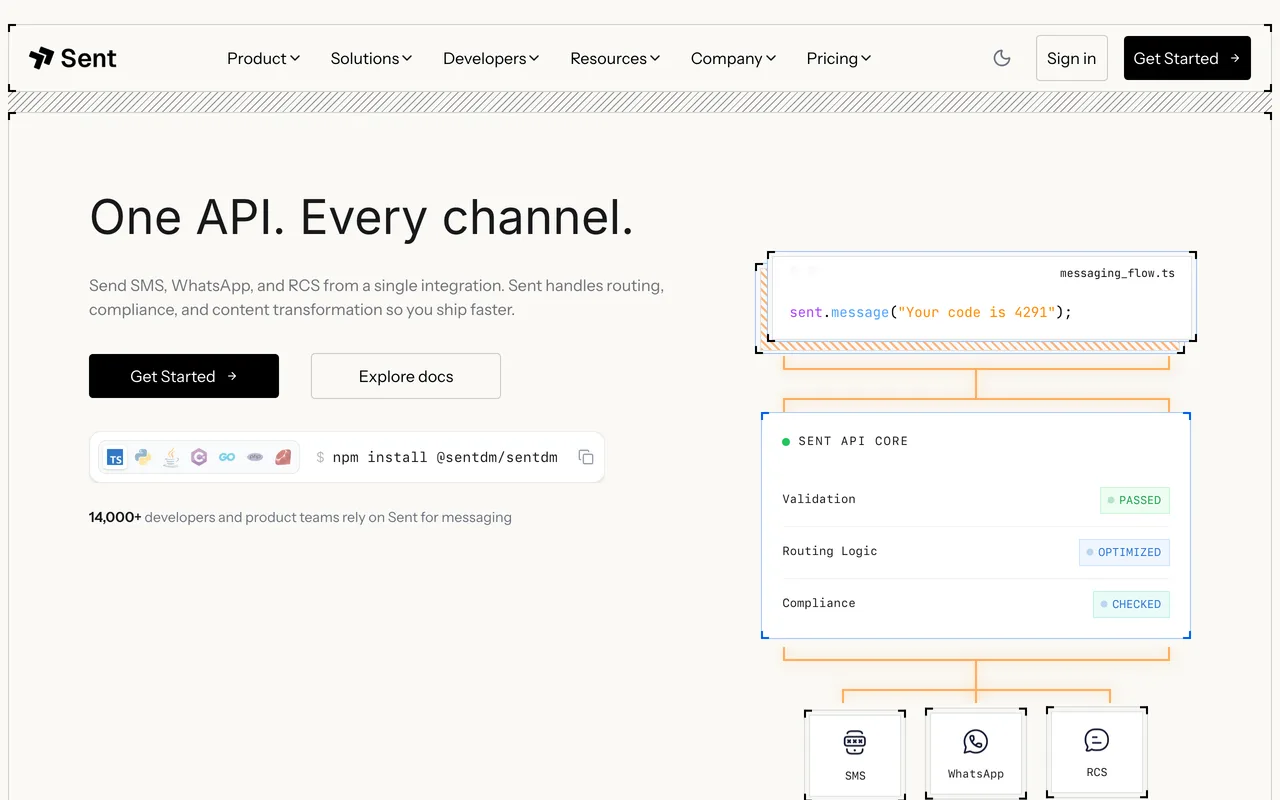This screenshot has width=1280, height=800.
Task: Copy the npm install command
Action: [586, 457]
